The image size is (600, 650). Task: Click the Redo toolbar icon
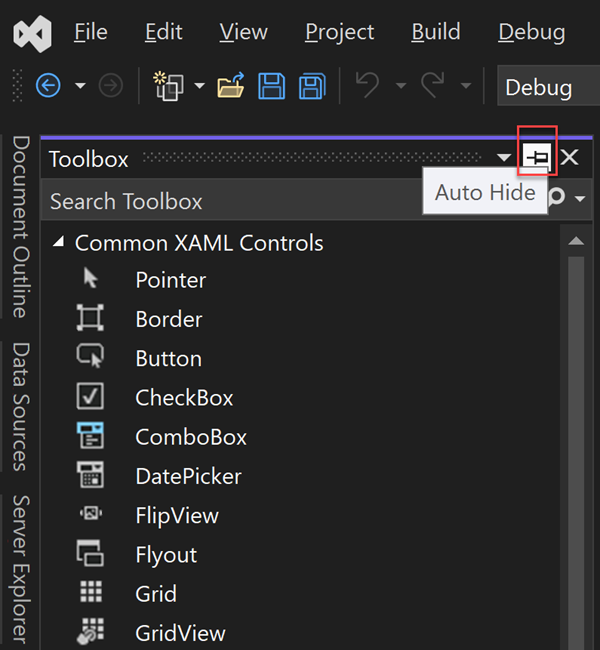pyautogui.click(x=432, y=85)
